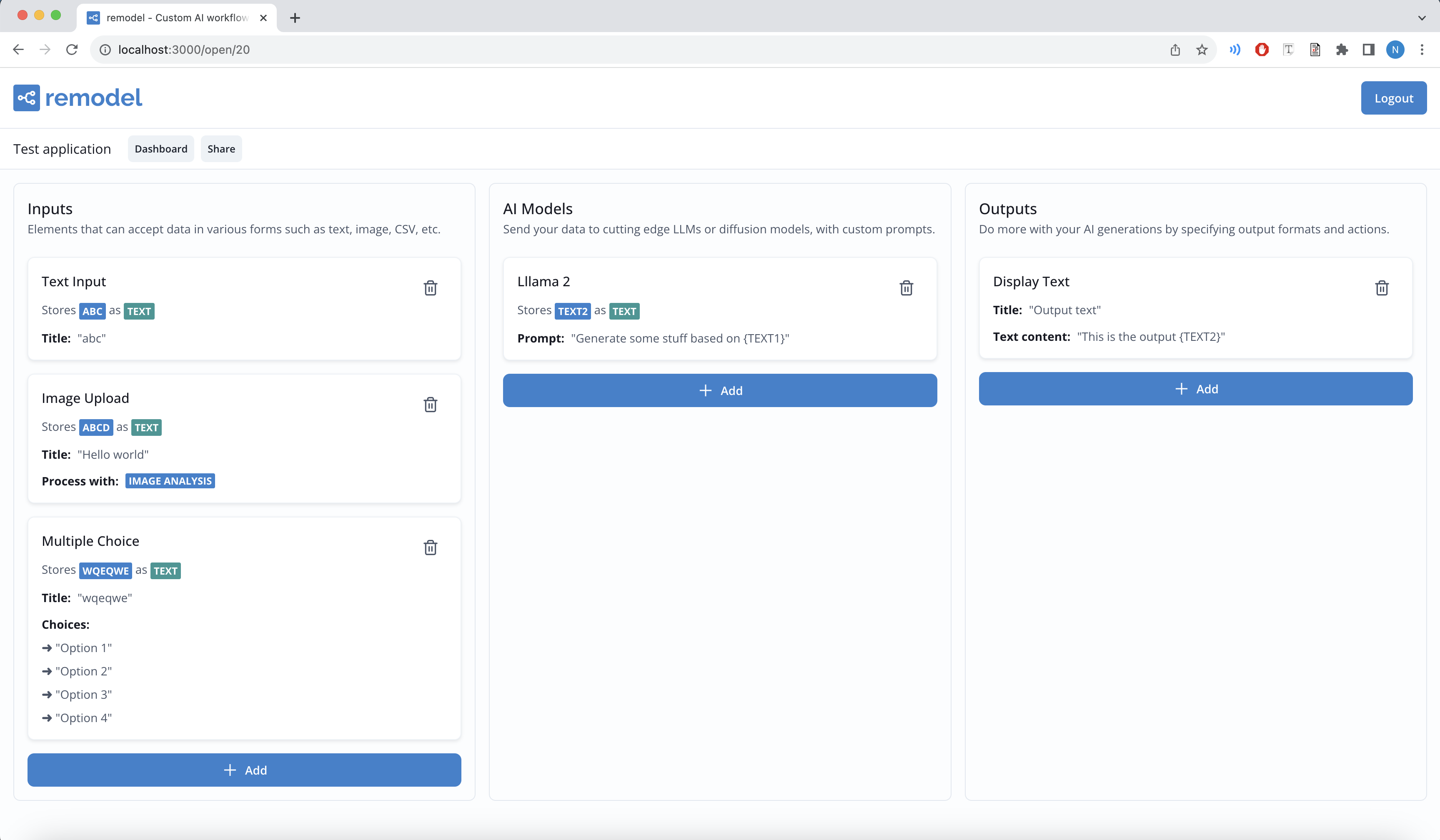Expand the tab search chevron
1440x840 pixels.
1422,18
